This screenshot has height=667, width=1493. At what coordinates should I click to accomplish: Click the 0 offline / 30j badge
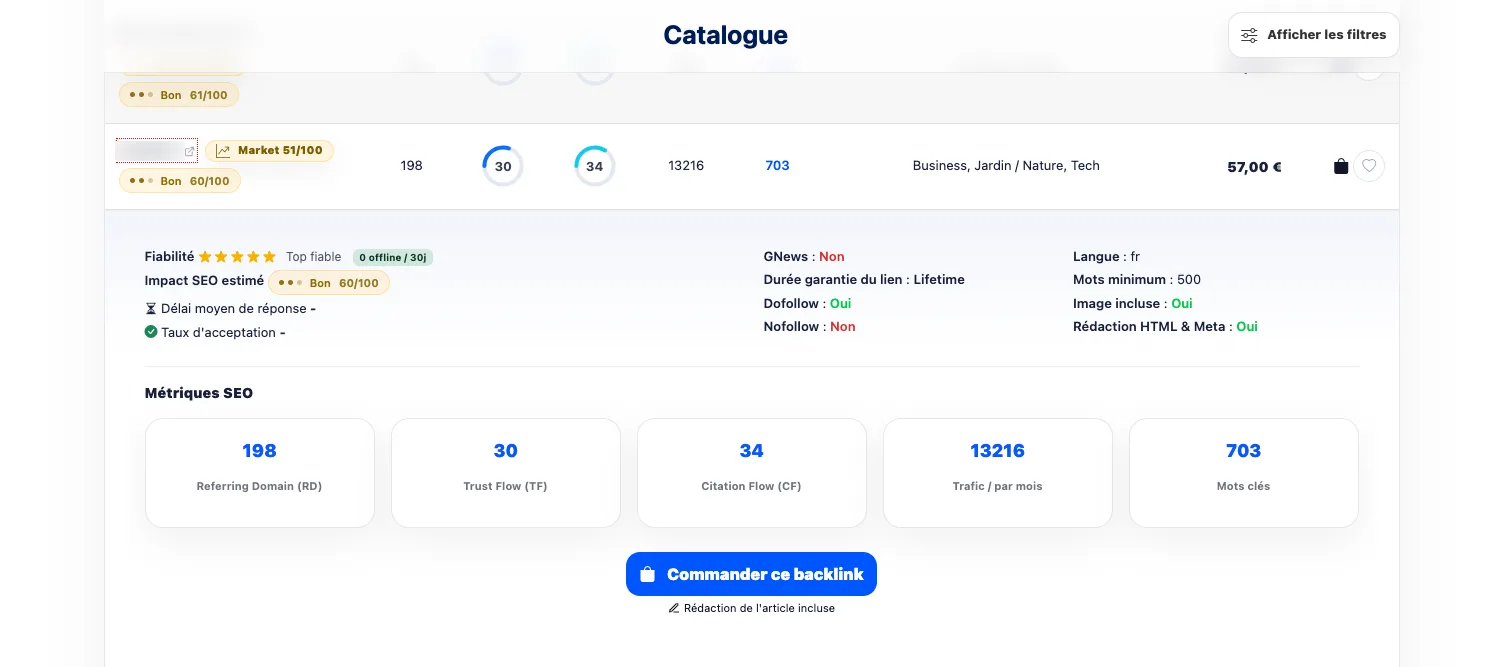(x=393, y=257)
